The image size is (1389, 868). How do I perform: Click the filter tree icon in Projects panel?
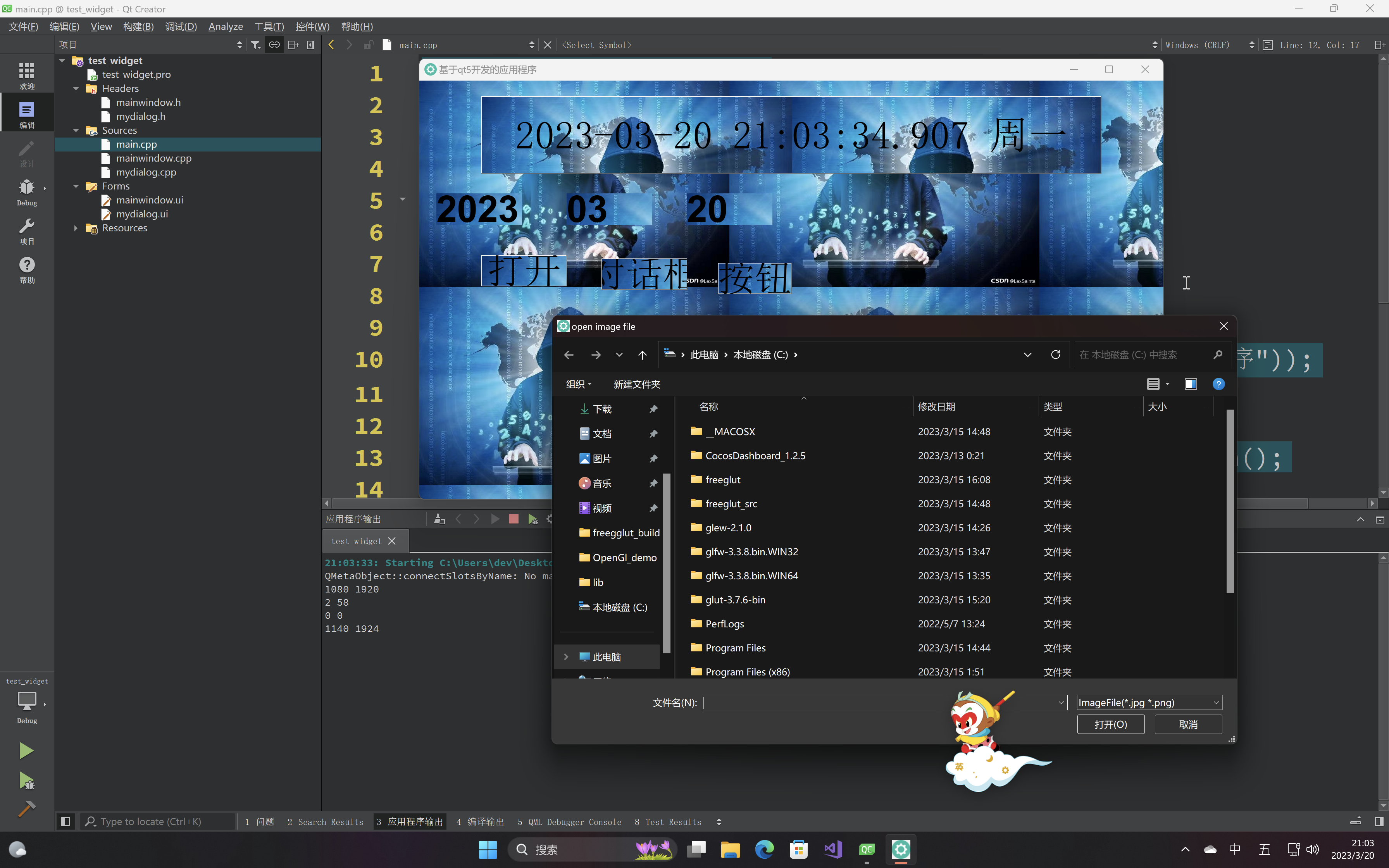click(x=256, y=45)
